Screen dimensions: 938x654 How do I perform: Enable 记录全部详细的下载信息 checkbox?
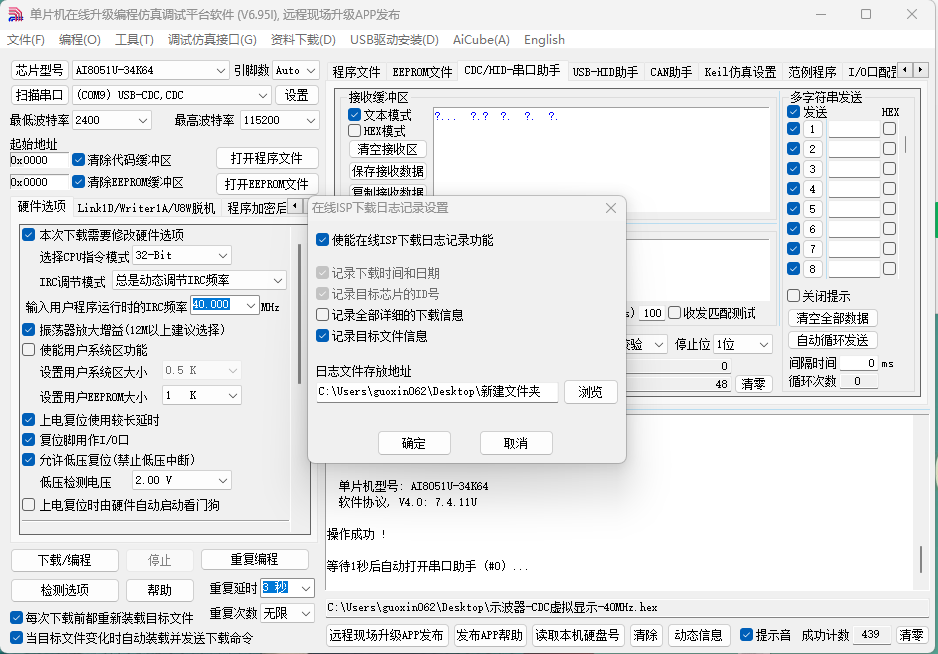pos(322,315)
